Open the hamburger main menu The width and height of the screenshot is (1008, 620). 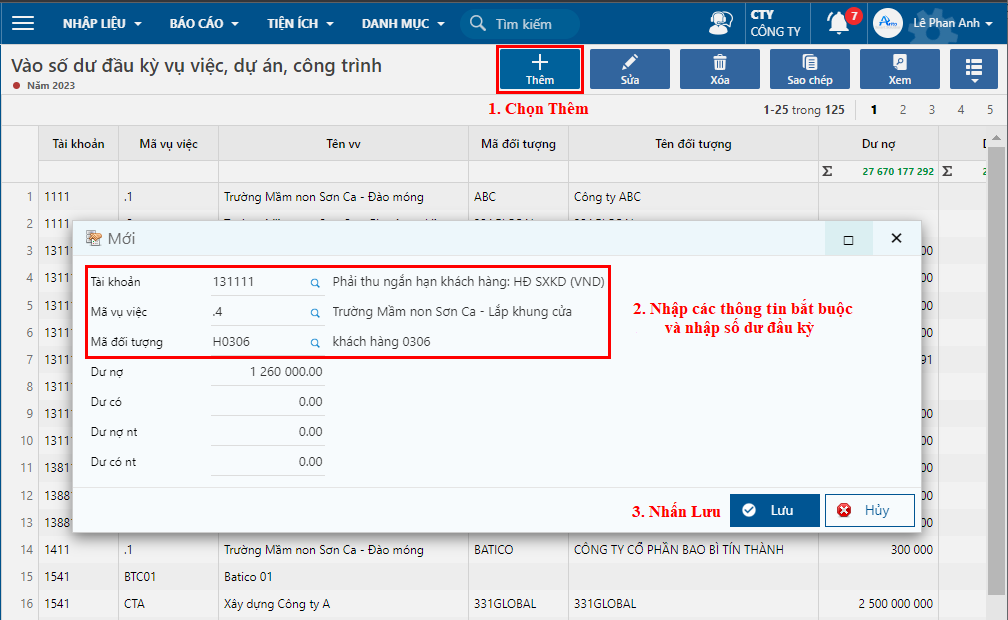[x=22, y=23]
